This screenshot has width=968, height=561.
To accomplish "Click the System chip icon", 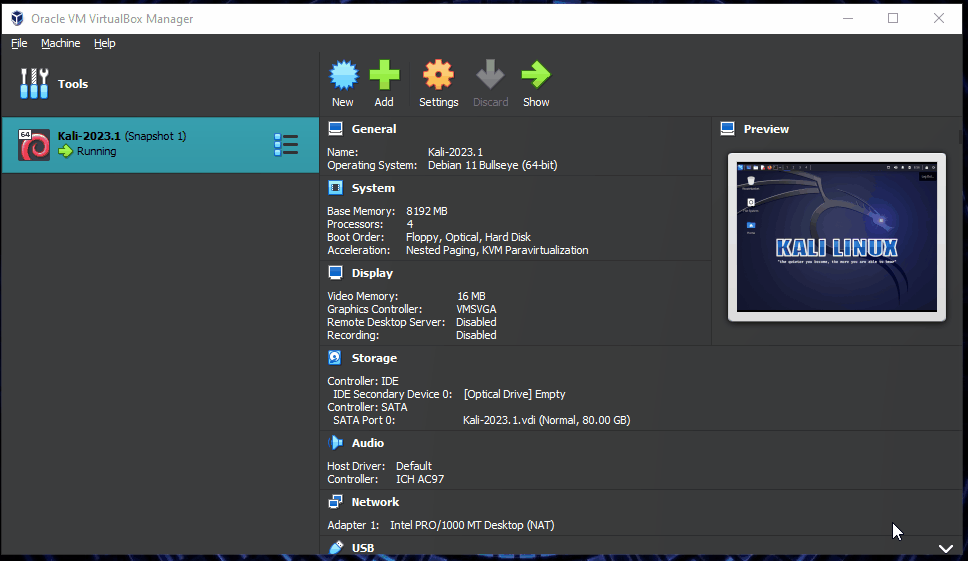I will pyautogui.click(x=335, y=188).
